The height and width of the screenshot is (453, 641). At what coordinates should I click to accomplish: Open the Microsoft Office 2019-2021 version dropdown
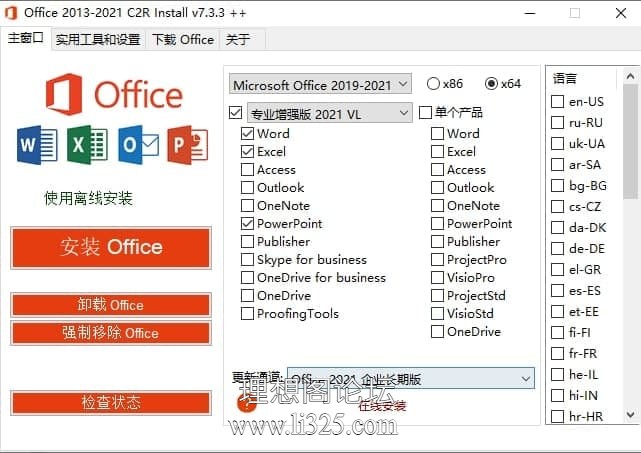click(x=320, y=85)
